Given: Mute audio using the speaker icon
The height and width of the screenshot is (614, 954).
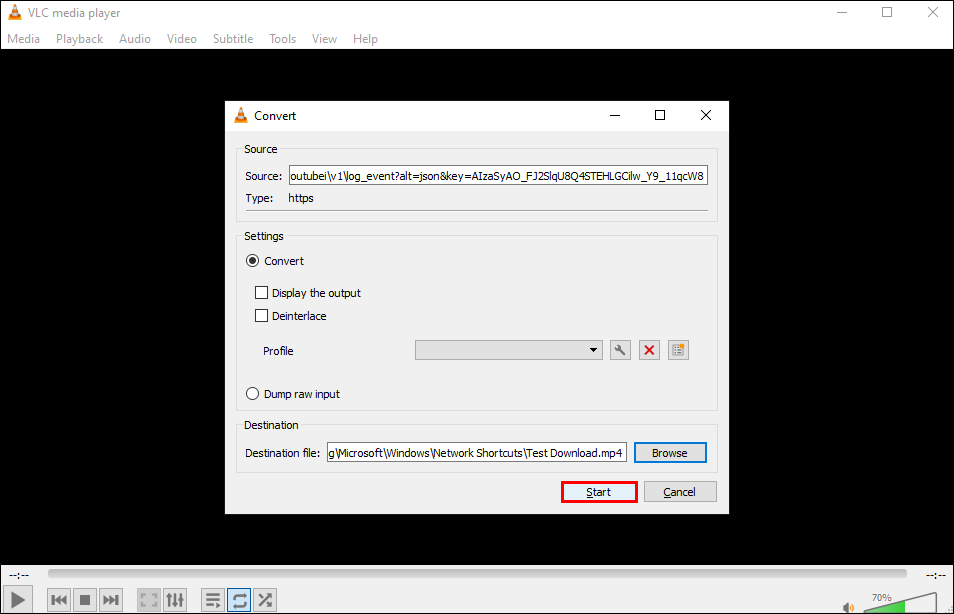Looking at the screenshot, I should (x=848, y=607).
